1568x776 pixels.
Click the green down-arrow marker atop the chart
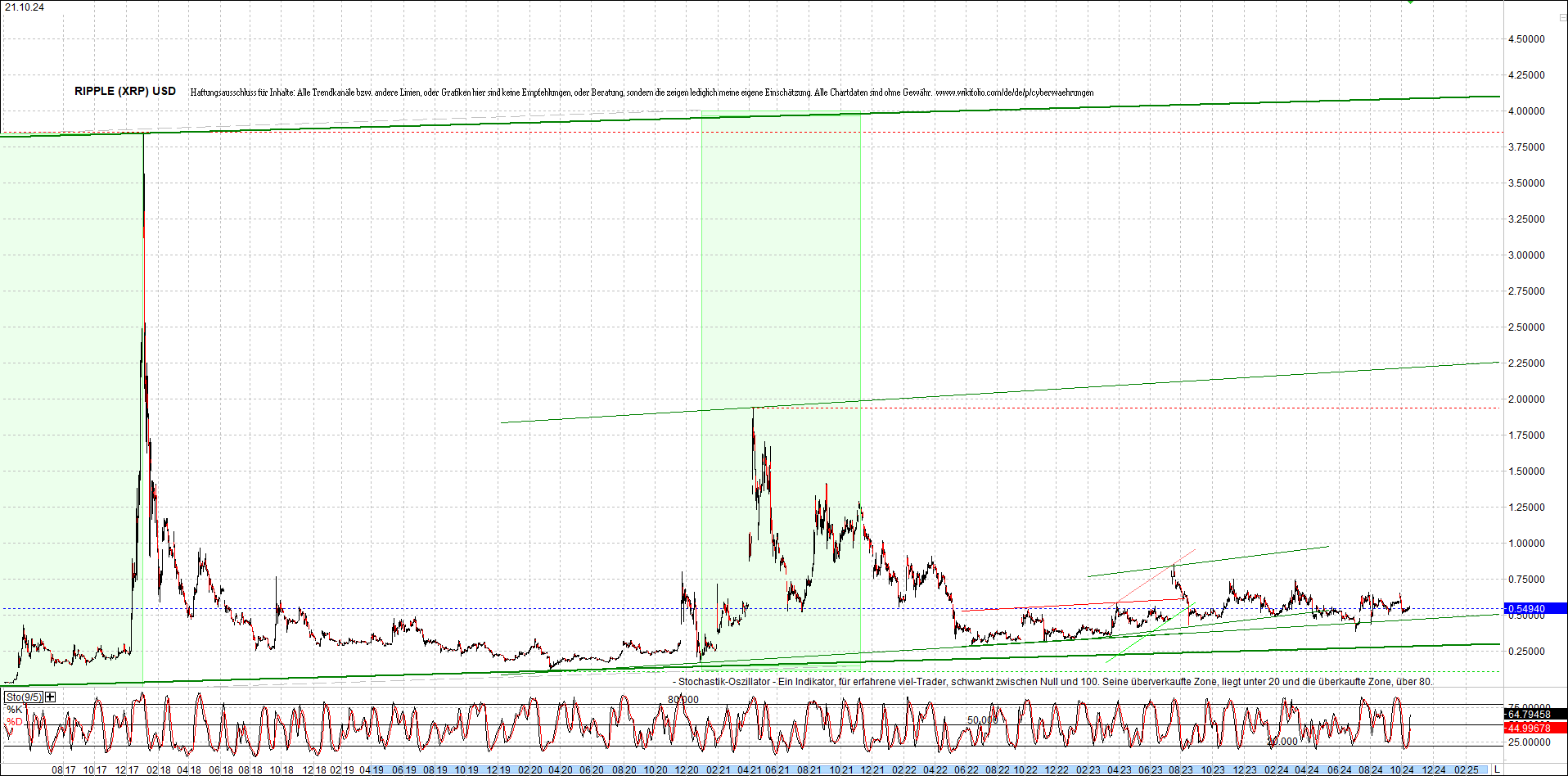click(1410, 3)
